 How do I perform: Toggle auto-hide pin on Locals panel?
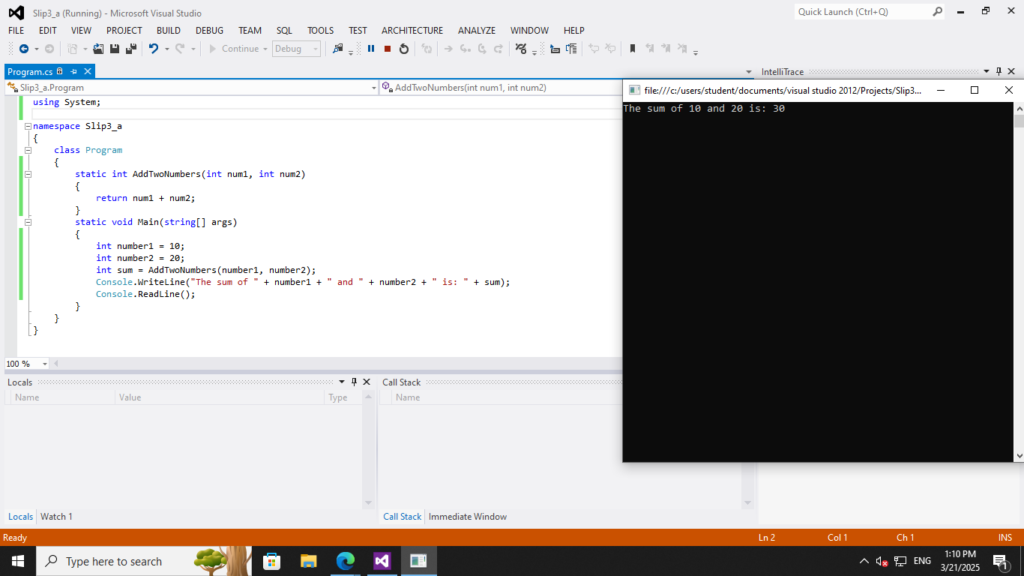[x=354, y=382]
